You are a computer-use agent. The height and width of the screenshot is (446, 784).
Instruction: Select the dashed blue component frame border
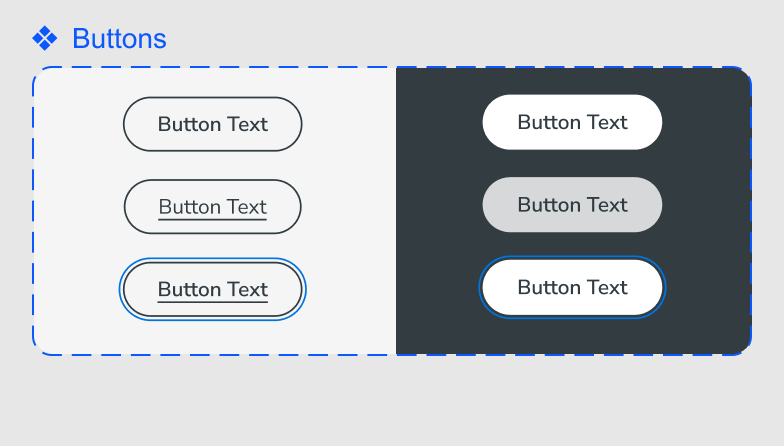[x=34, y=210]
